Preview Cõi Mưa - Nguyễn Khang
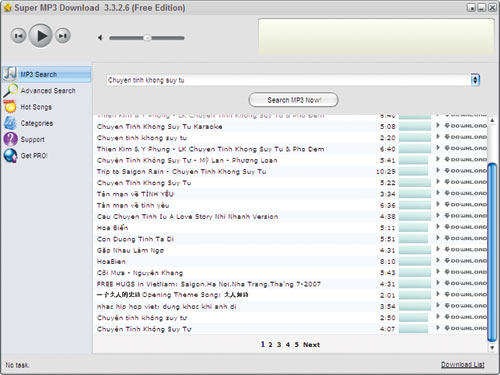This screenshot has height=375, width=500. point(438,272)
